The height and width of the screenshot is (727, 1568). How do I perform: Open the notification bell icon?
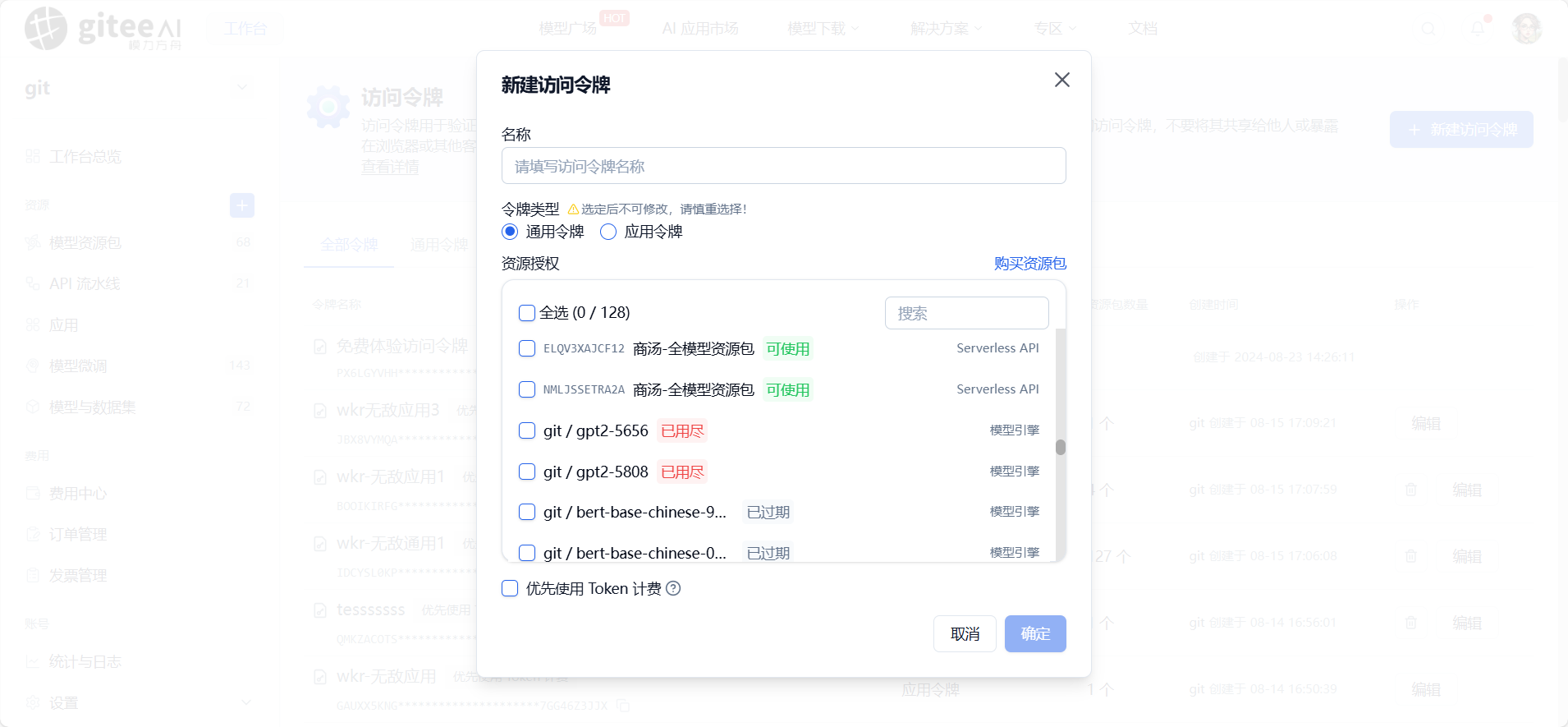tap(1478, 29)
